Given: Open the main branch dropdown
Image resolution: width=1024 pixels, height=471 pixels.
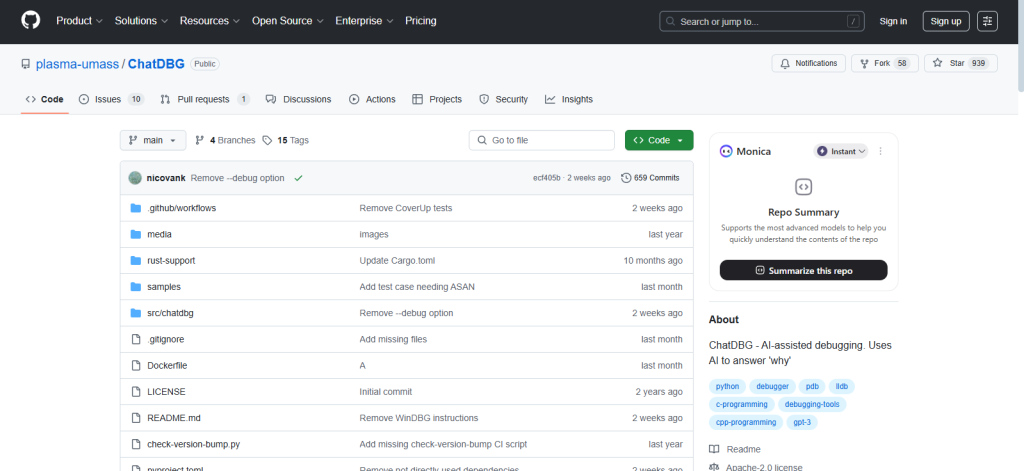Looking at the screenshot, I should (153, 140).
